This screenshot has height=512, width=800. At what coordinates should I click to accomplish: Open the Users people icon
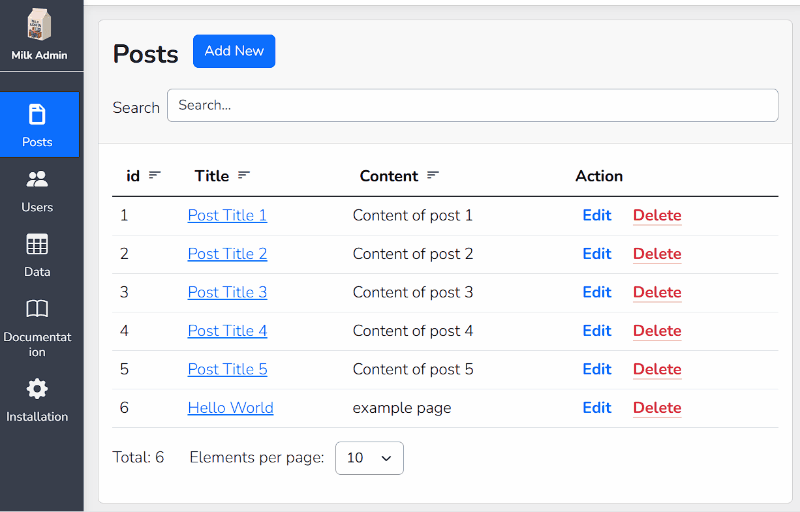point(37,179)
